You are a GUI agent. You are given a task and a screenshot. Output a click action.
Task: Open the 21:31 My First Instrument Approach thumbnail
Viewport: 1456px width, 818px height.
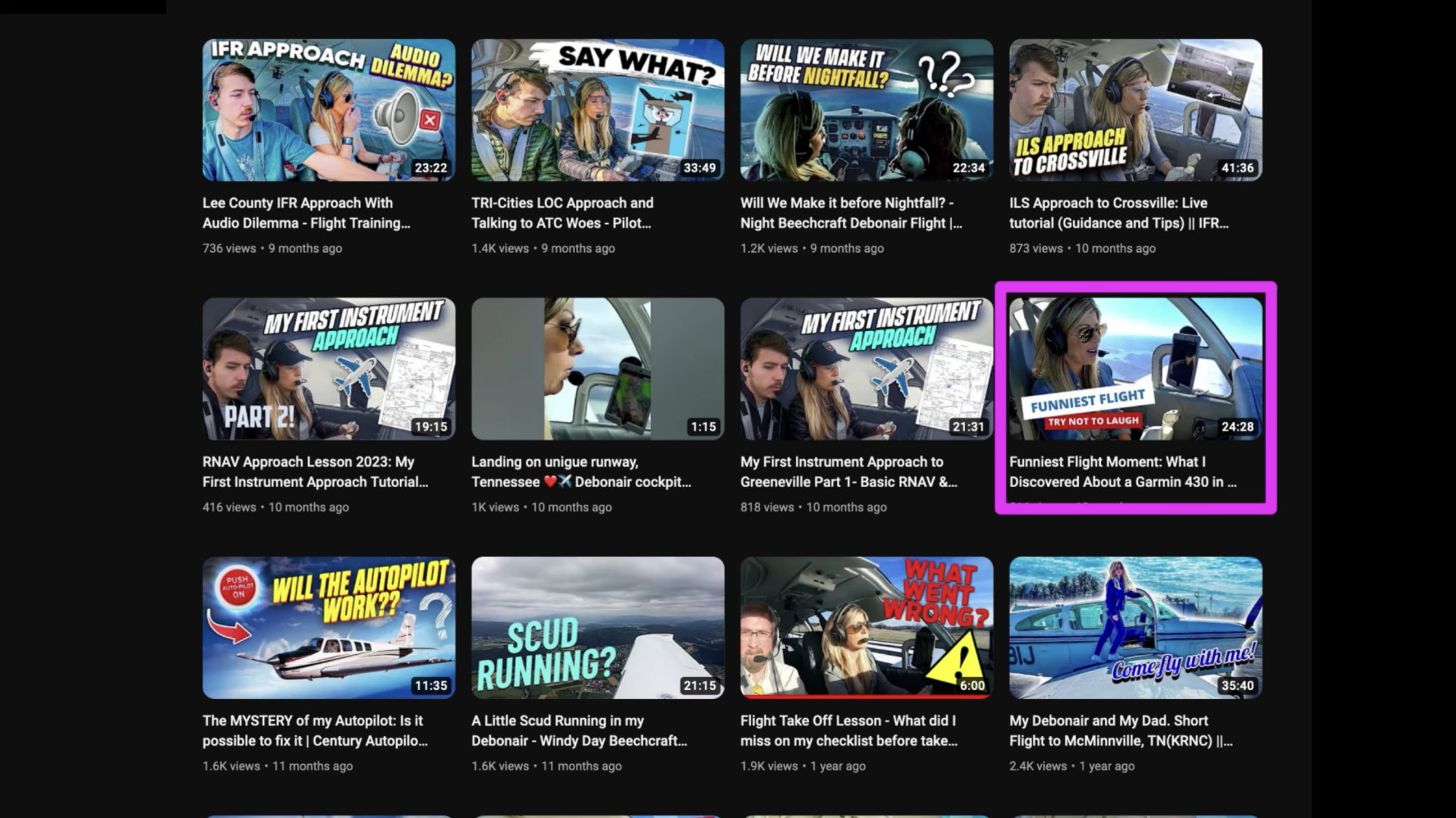(866, 369)
